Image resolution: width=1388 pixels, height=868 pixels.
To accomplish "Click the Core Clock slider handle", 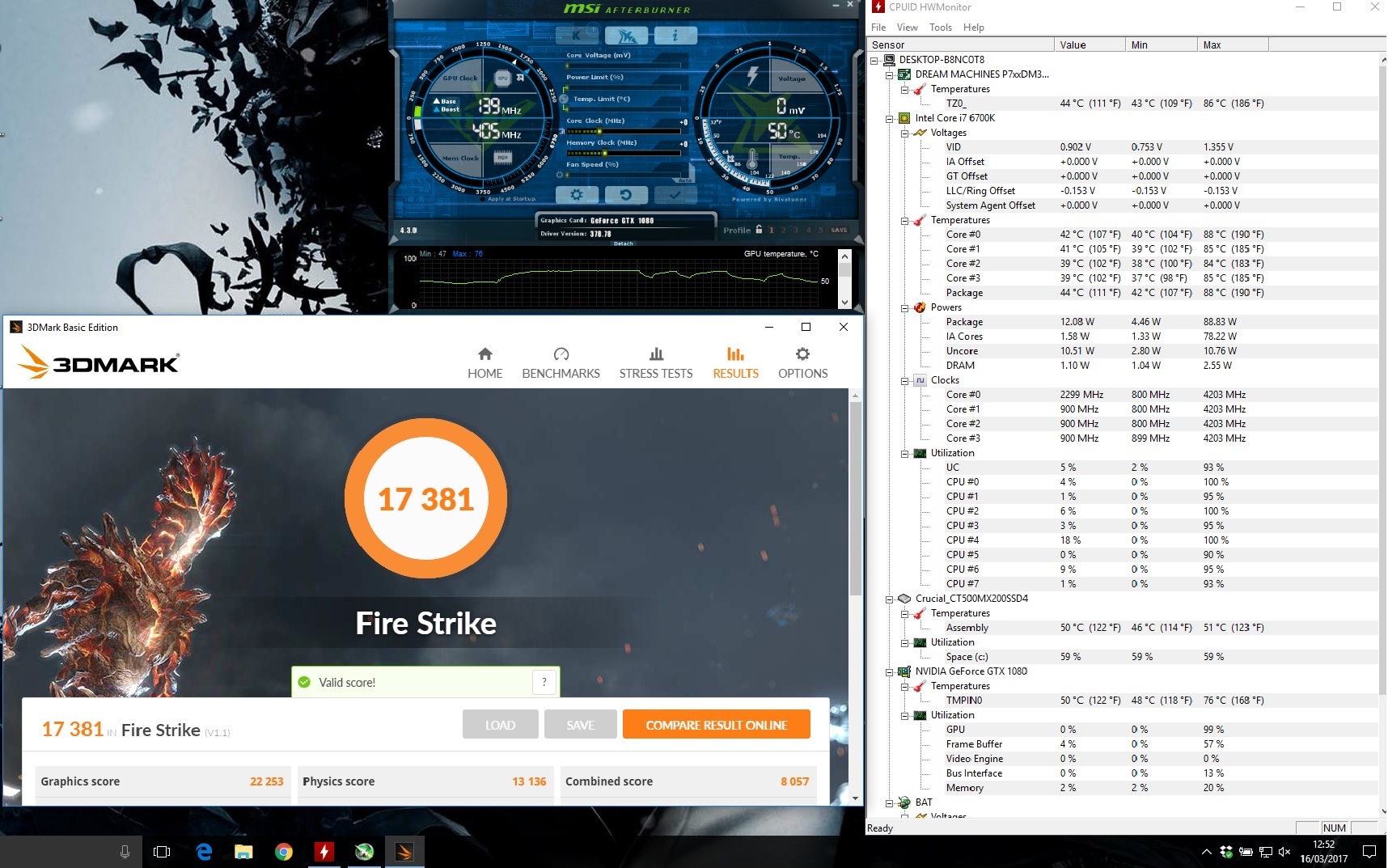I will [x=599, y=130].
